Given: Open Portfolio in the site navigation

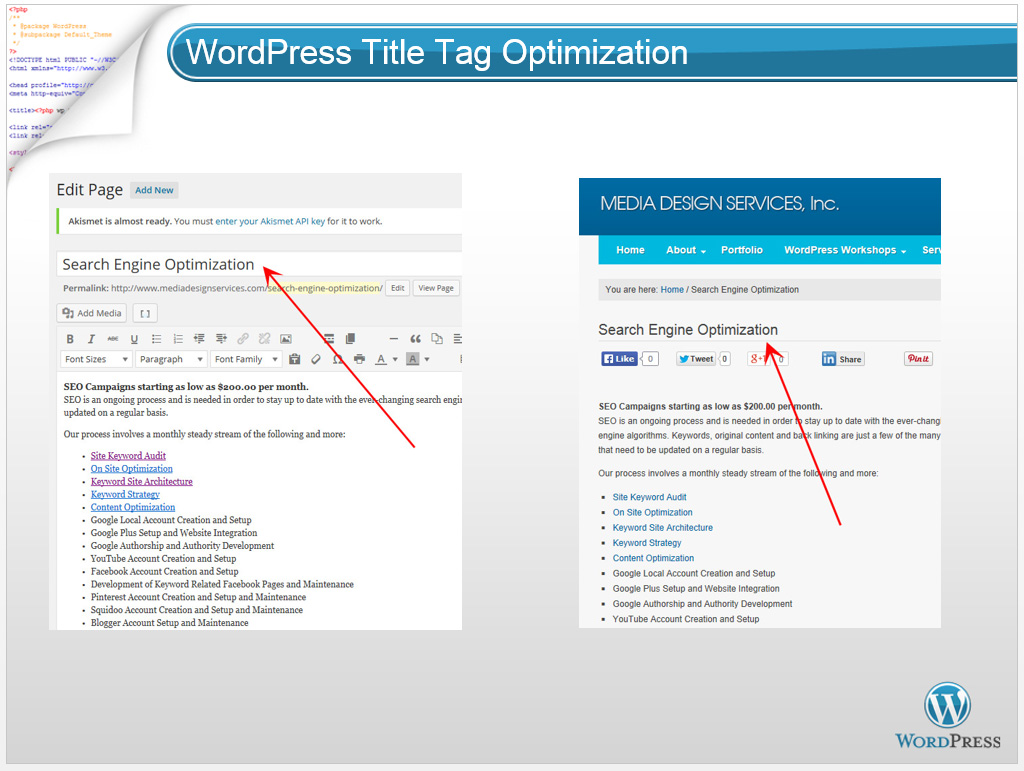Looking at the screenshot, I should pos(742,250).
